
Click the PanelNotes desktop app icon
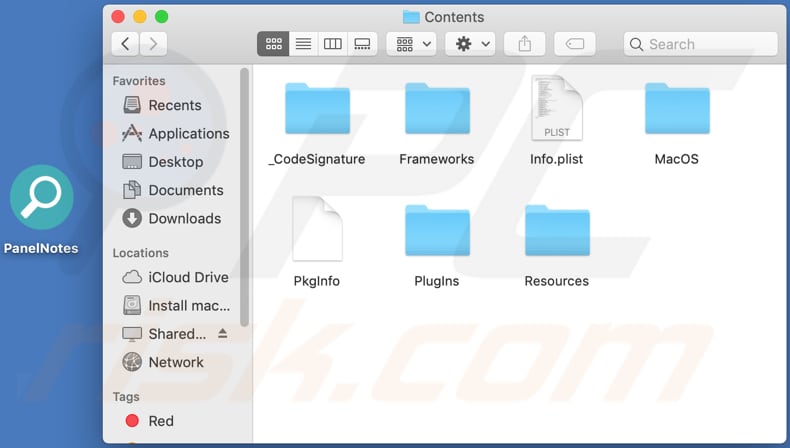pyautogui.click(x=41, y=199)
